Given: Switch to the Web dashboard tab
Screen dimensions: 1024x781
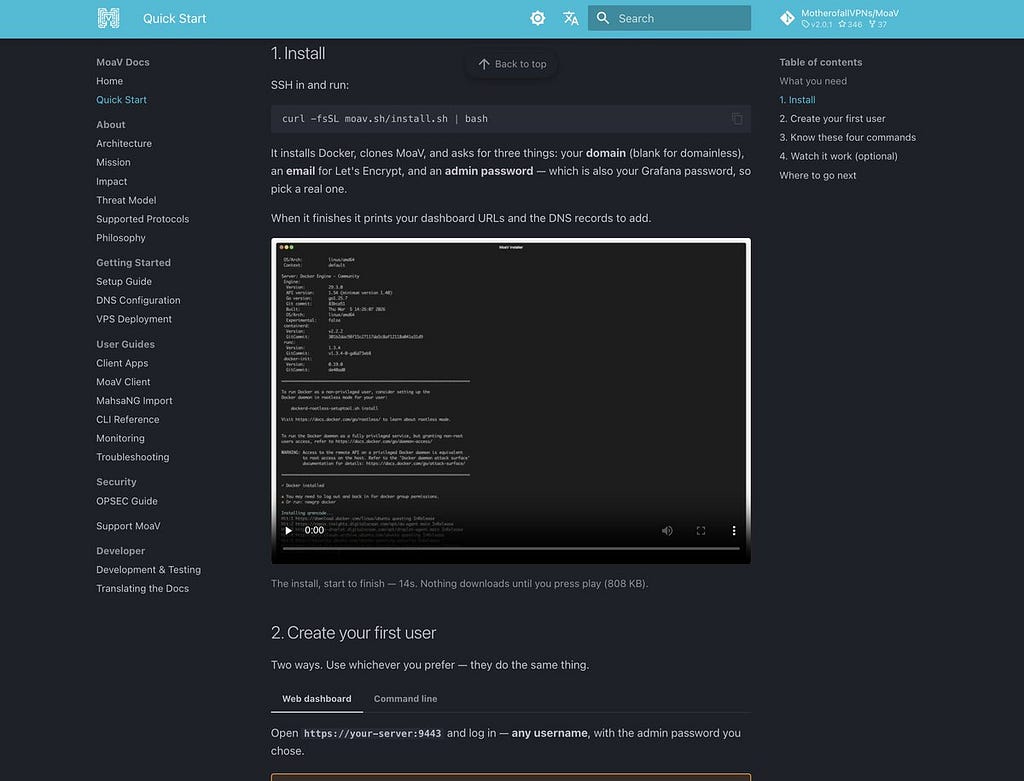Looking at the screenshot, I should (317, 699).
